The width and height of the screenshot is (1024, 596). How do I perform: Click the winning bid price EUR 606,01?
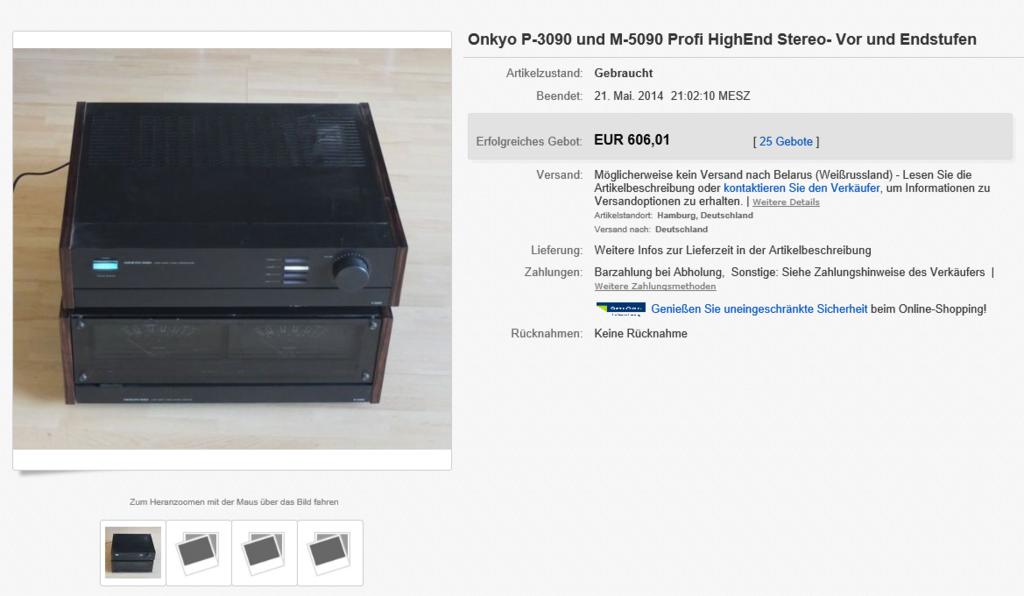[x=632, y=140]
